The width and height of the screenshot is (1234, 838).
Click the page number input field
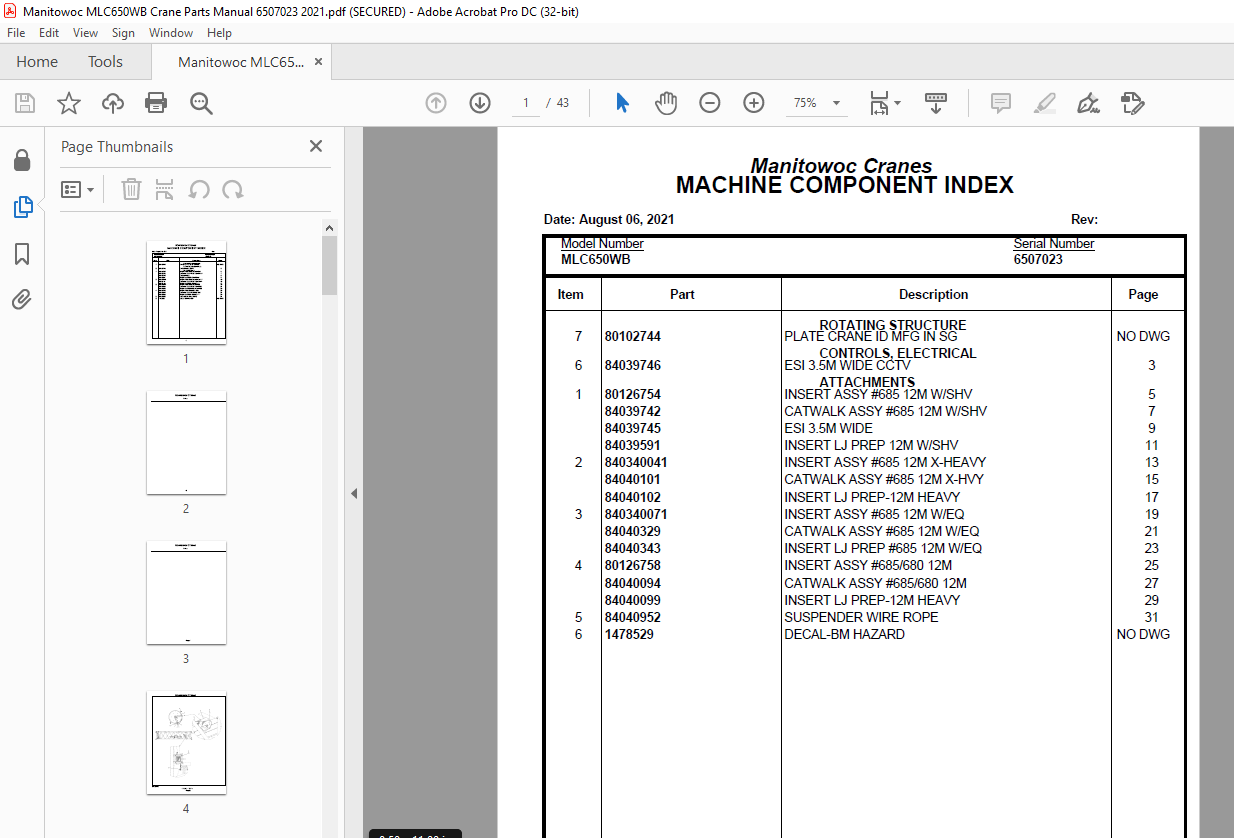(525, 103)
